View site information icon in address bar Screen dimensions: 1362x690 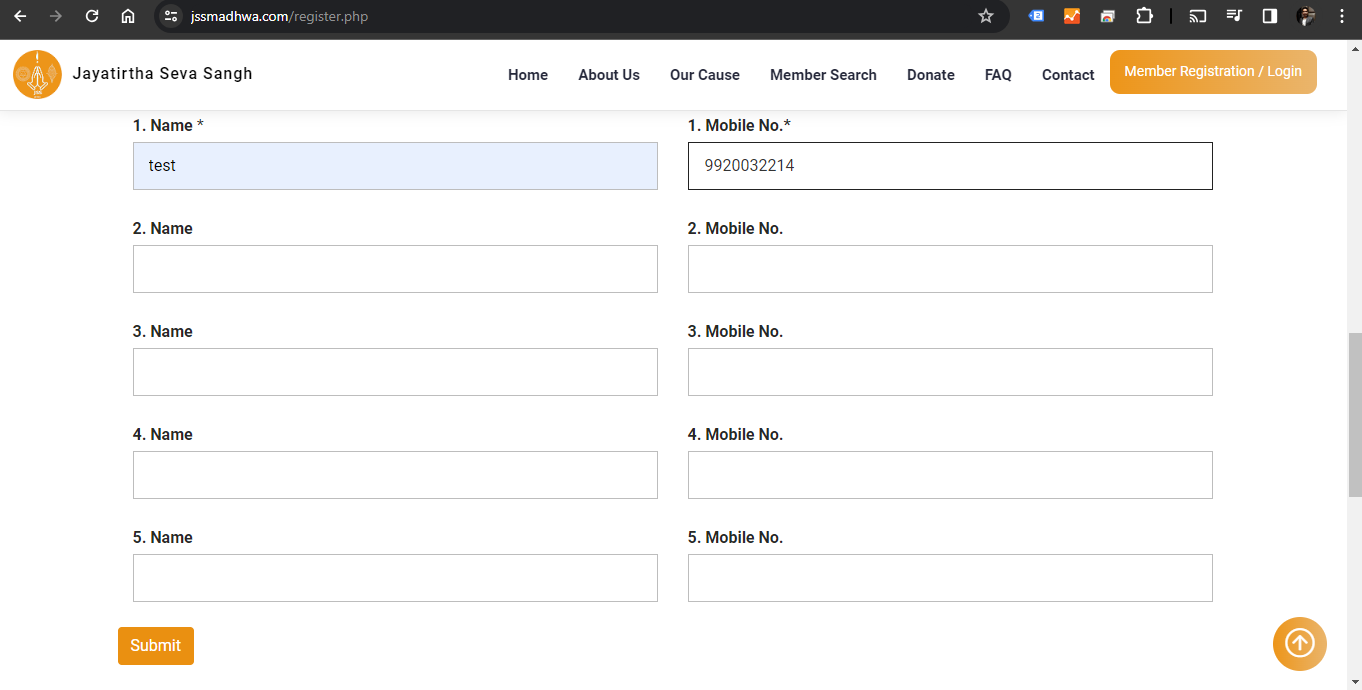pos(171,16)
